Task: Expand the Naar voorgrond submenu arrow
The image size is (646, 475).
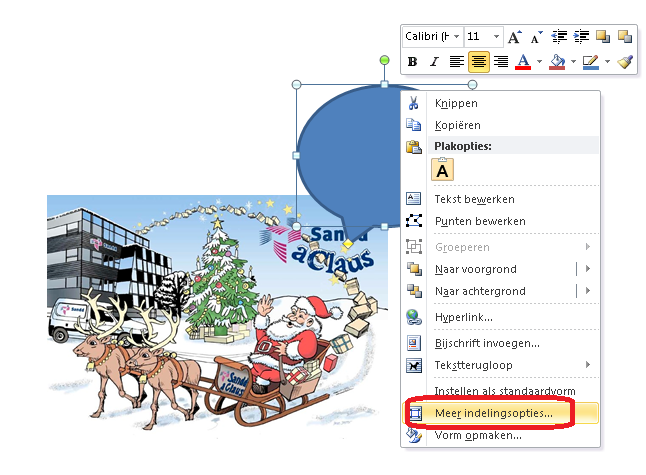Action: tap(588, 269)
